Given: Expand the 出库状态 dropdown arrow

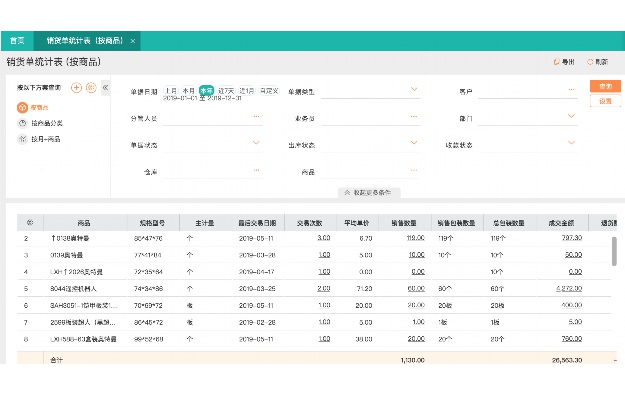Looking at the screenshot, I should coord(414,143).
